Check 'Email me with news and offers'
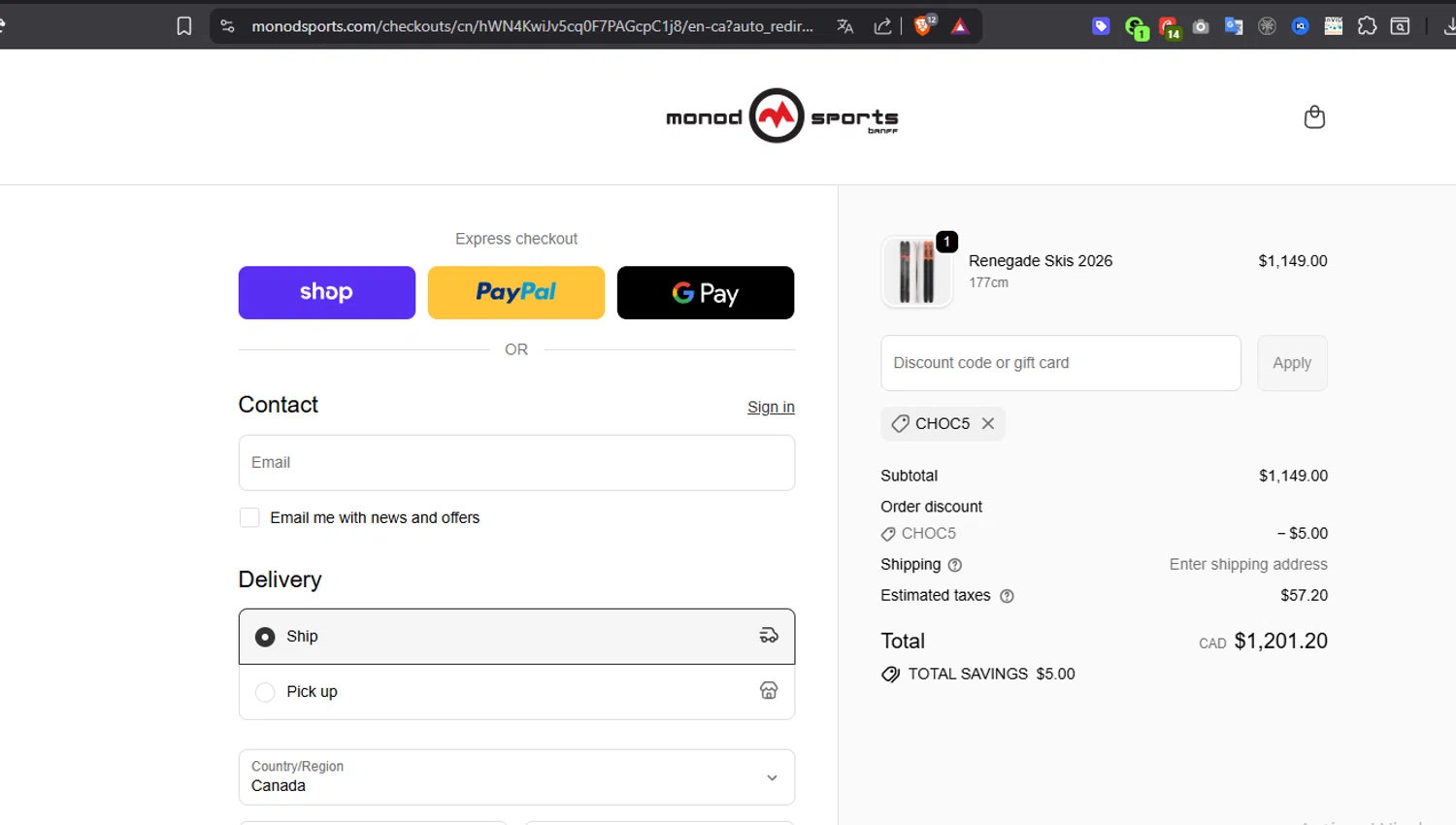The width and height of the screenshot is (1456, 825). (x=249, y=517)
